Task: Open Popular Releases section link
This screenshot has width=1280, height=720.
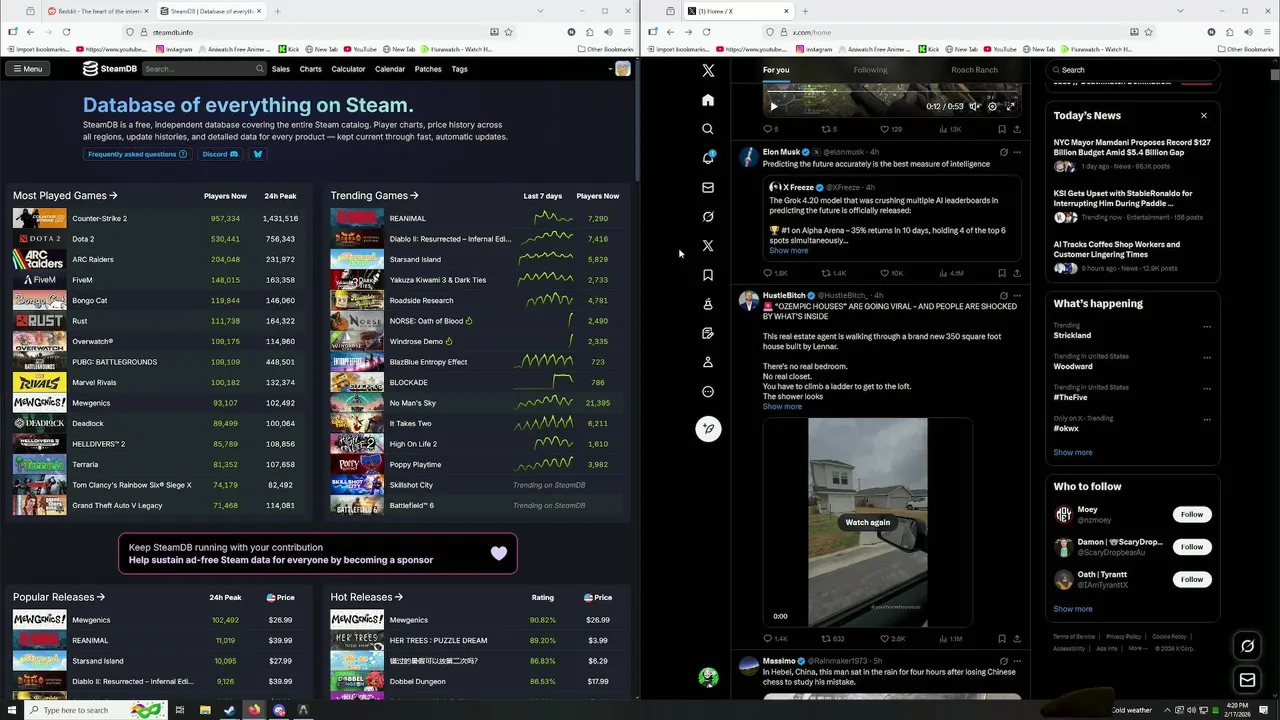Action: (59, 597)
